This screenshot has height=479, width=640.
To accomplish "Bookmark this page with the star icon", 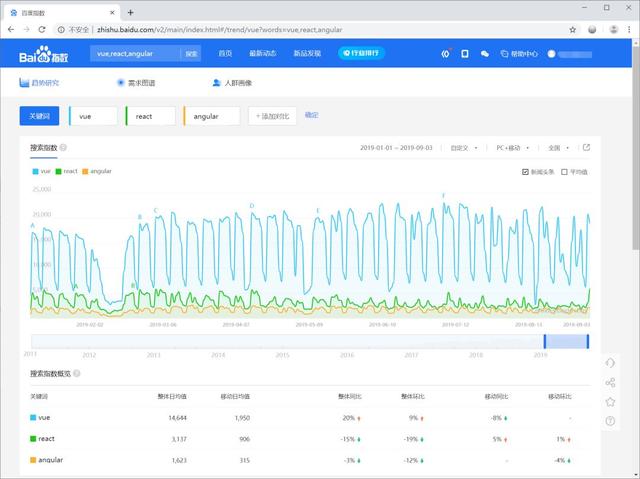I will [573, 29].
